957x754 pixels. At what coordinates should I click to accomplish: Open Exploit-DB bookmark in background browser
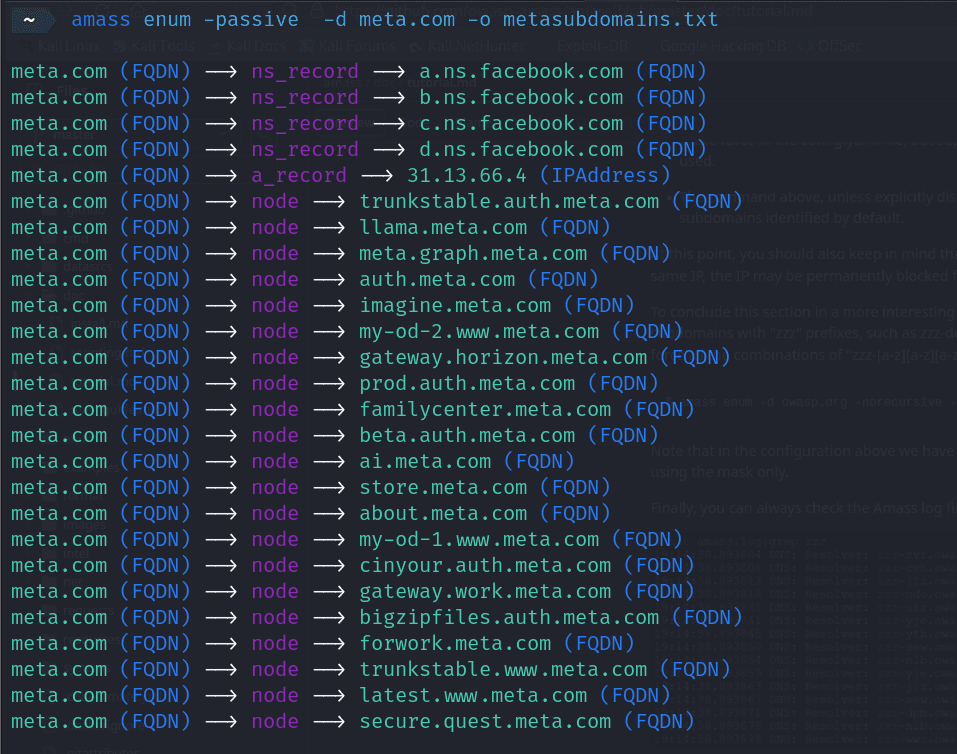[592, 46]
